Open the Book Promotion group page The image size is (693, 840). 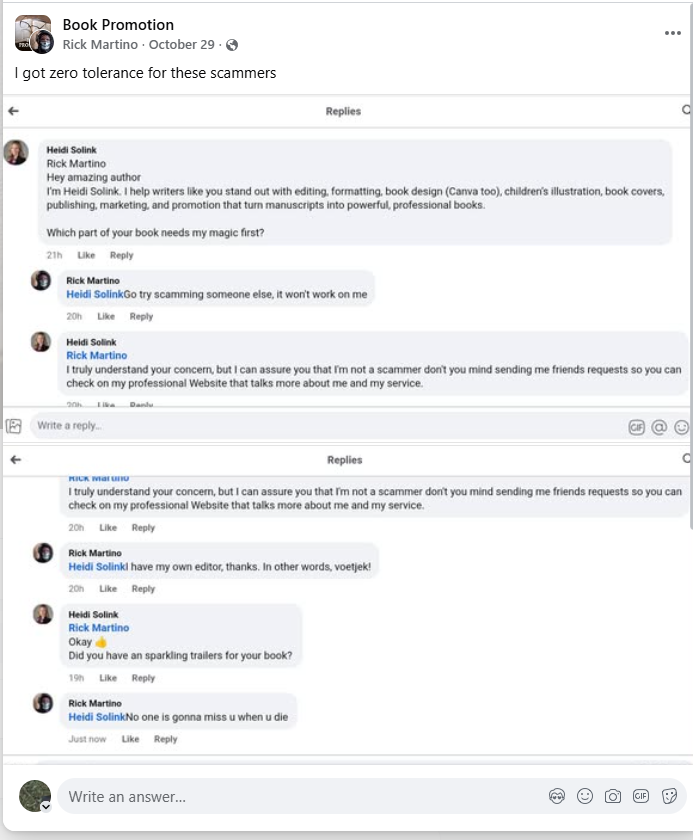pos(118,25)
